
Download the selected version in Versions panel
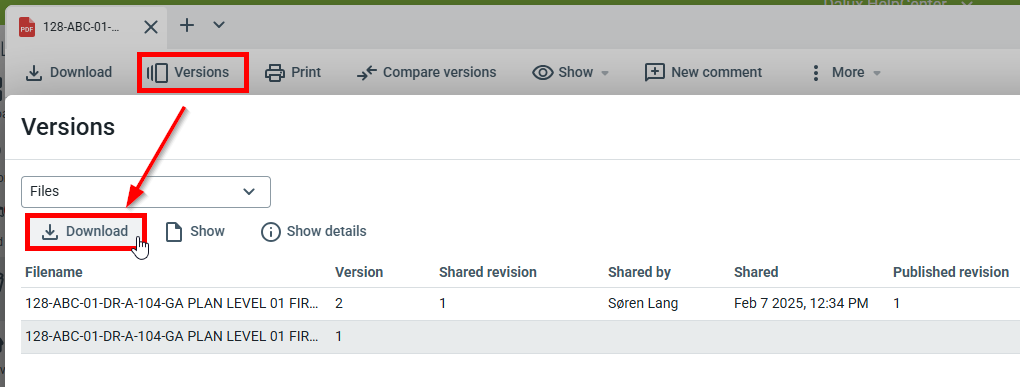click(85, 232)
